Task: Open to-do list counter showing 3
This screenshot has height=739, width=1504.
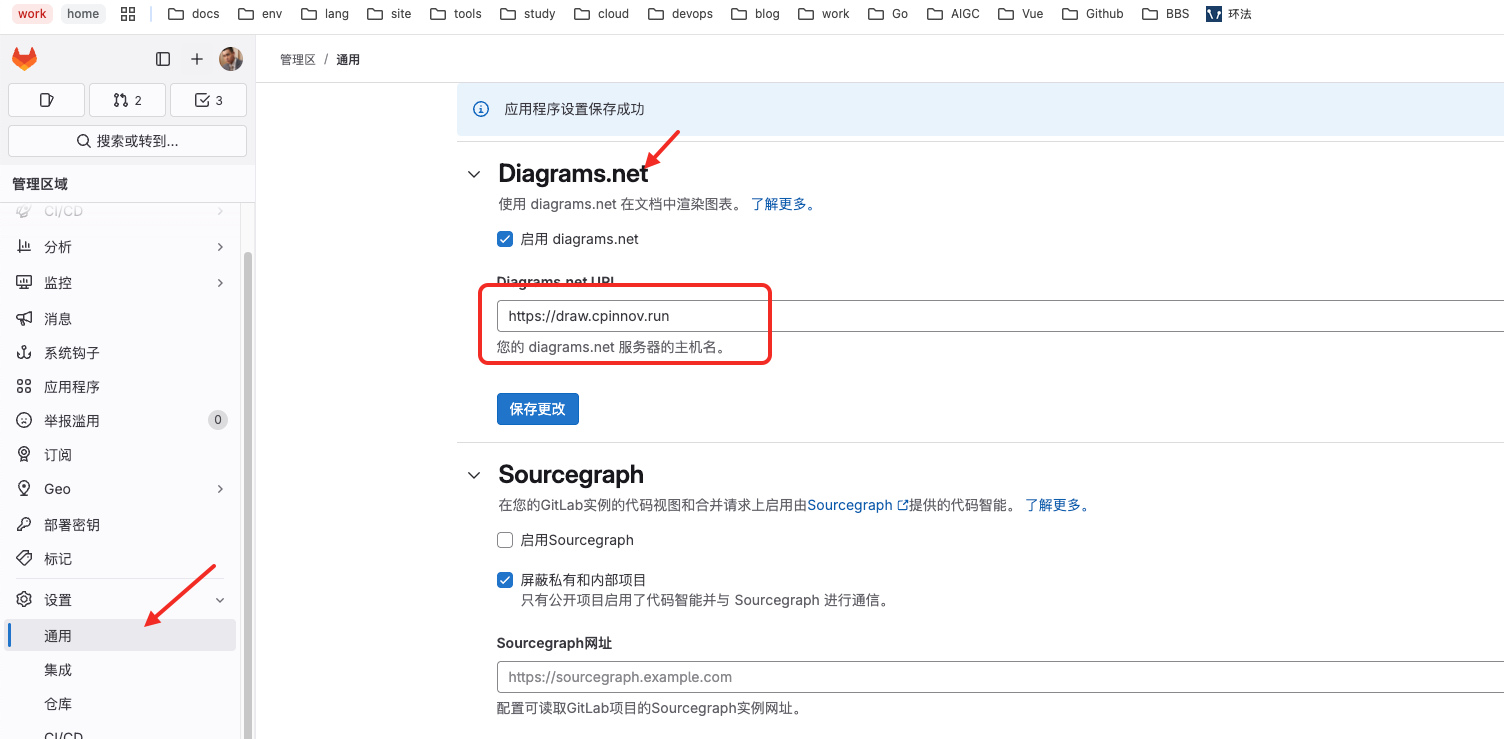Action: click(x=208, y=100)
